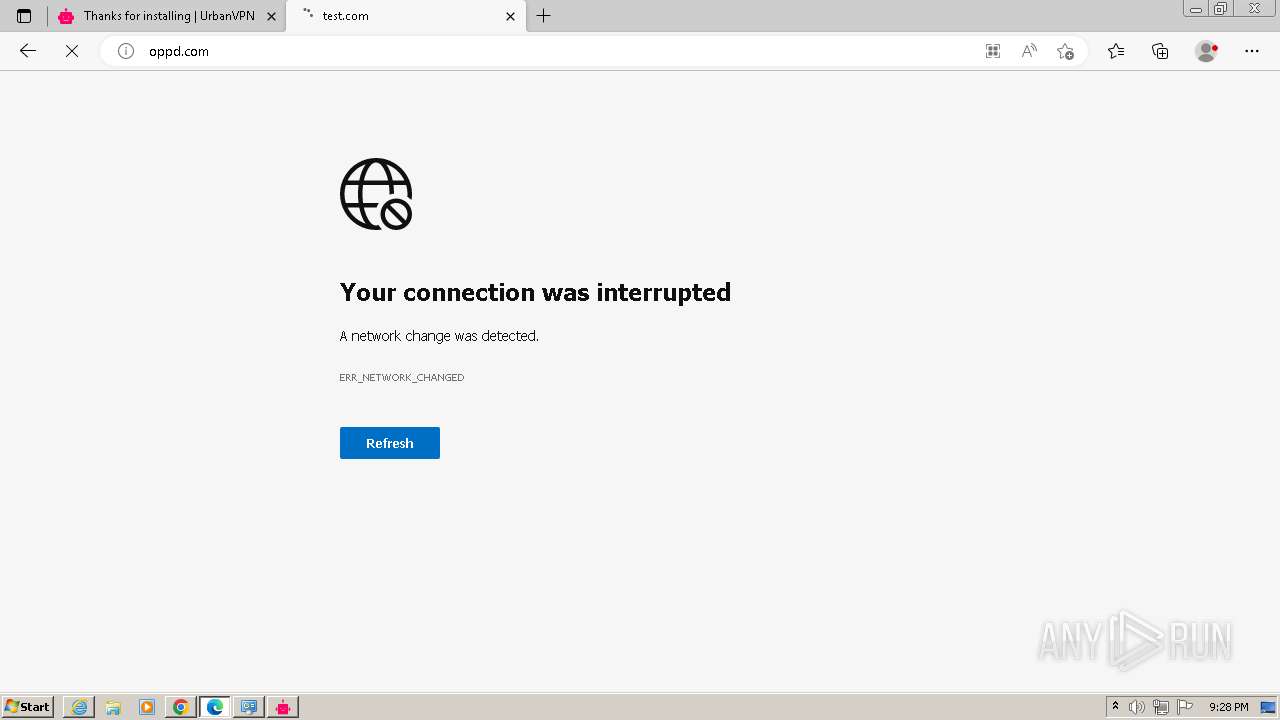Minimize the Edge browser window
Image resolution: width=1280 pixels, height=720 pixels.
(x=1196, y=9)
